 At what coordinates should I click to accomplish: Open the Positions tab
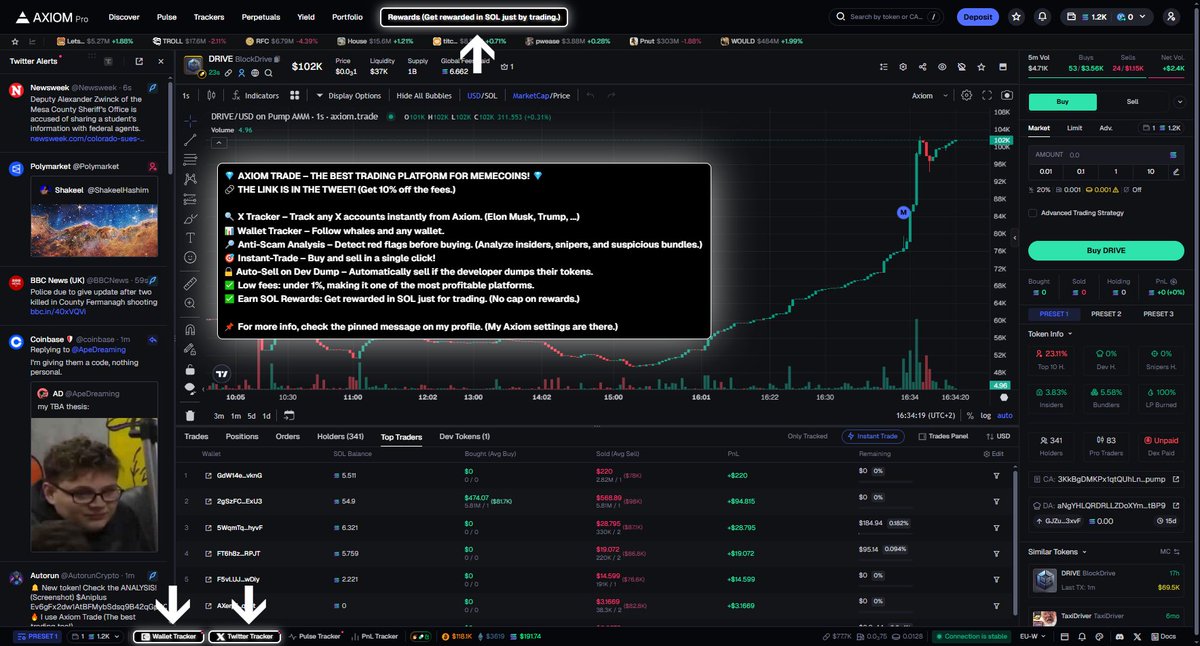coord(242,437)
